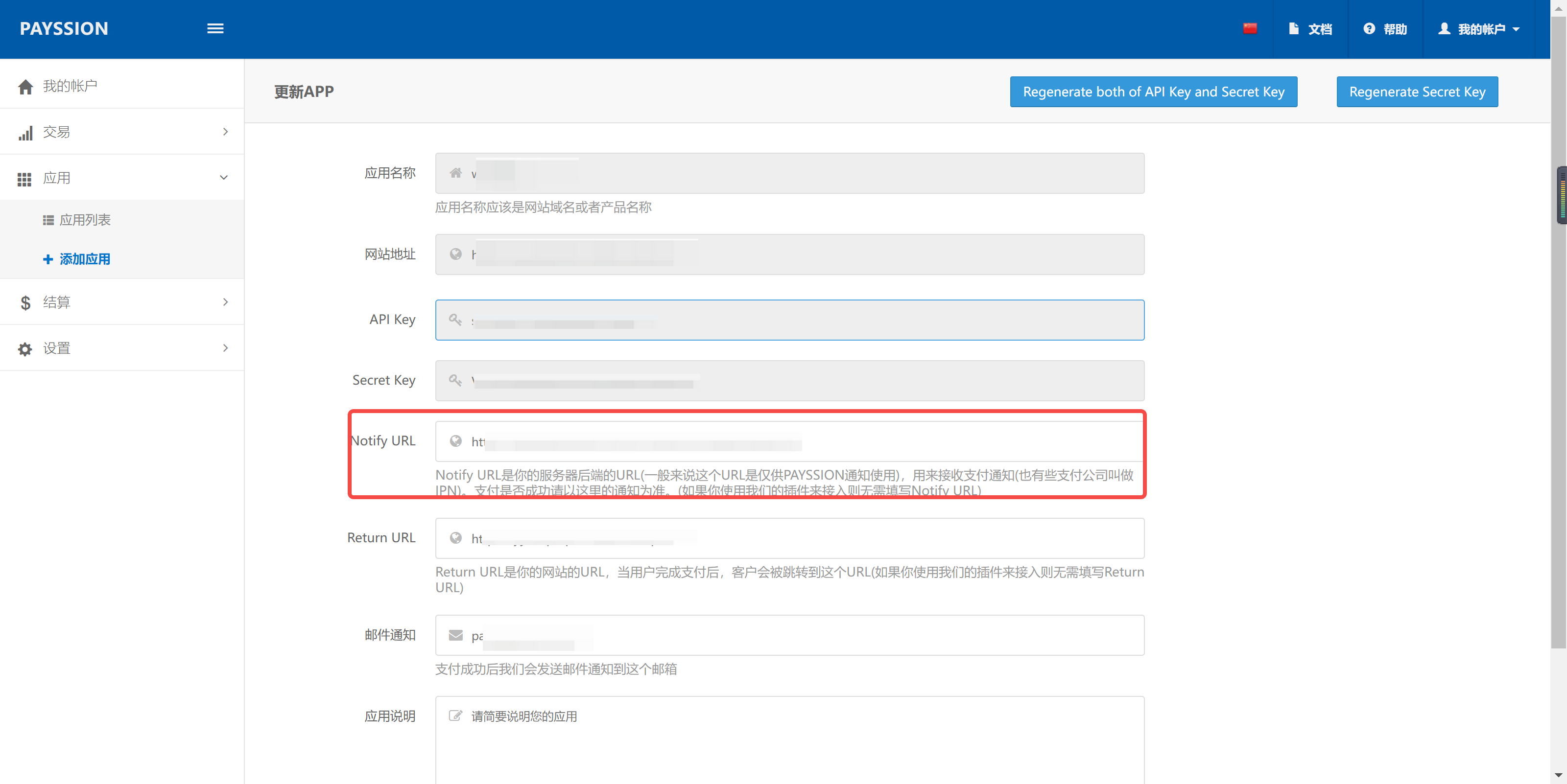This screenshot has height=784, width=1567.
Task: Click Regenerate both of API Key and Secret Key
Action: pos(1153,92)
